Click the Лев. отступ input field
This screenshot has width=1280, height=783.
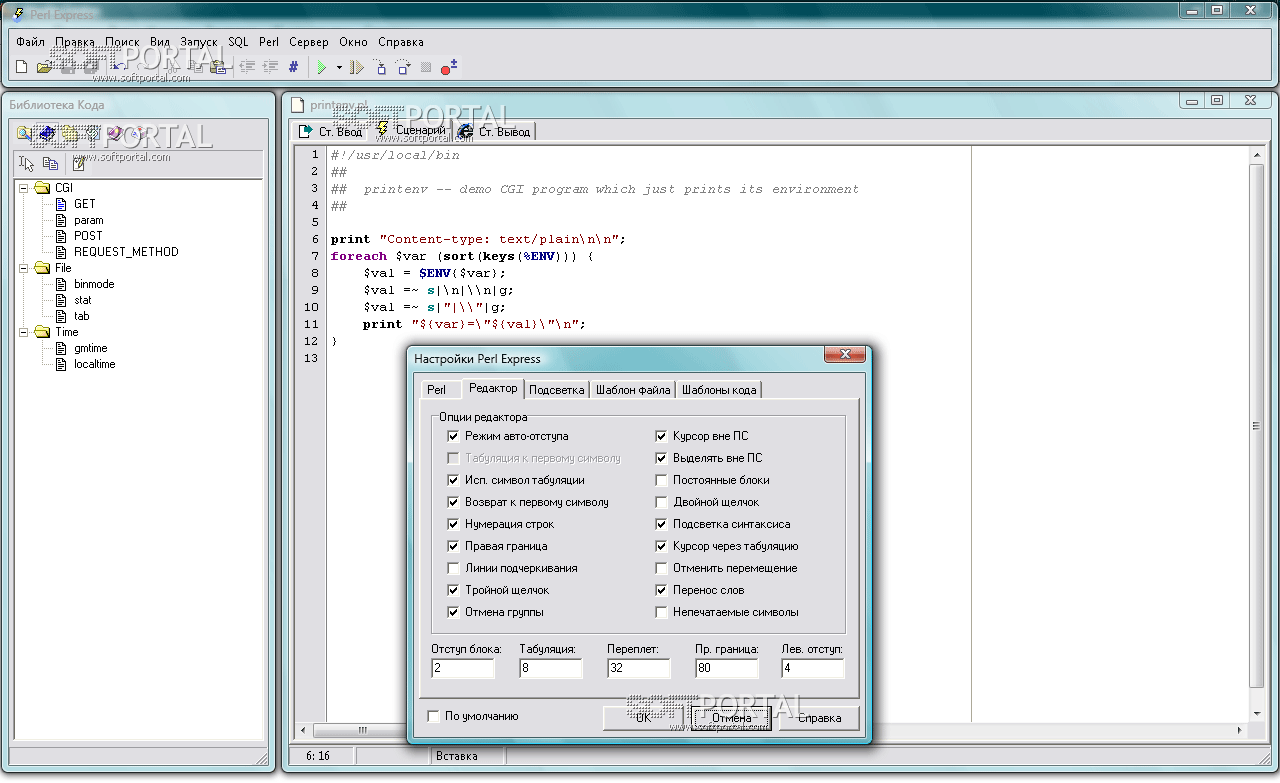(x=813, y=668)
